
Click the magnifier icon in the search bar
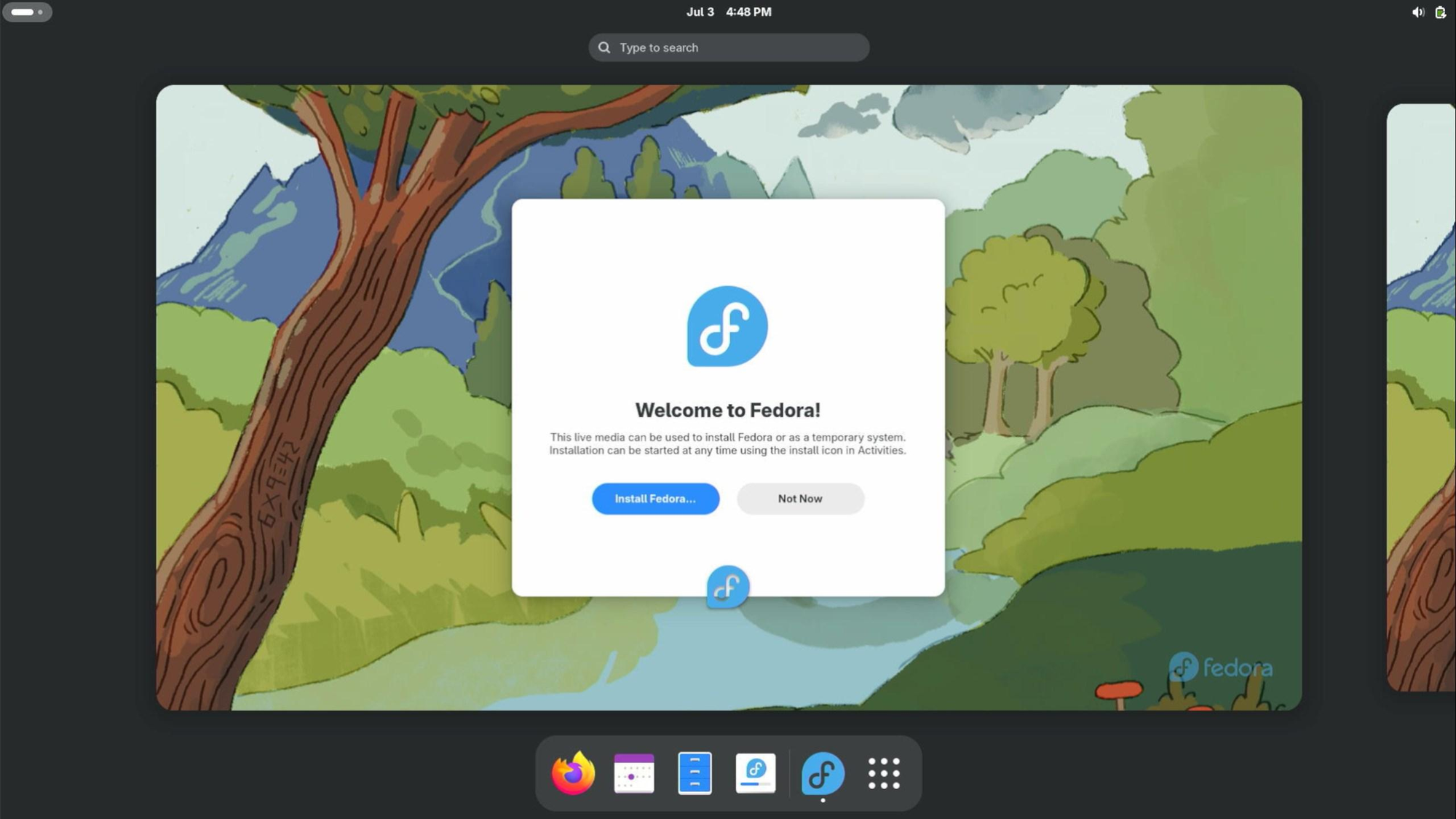604,47
